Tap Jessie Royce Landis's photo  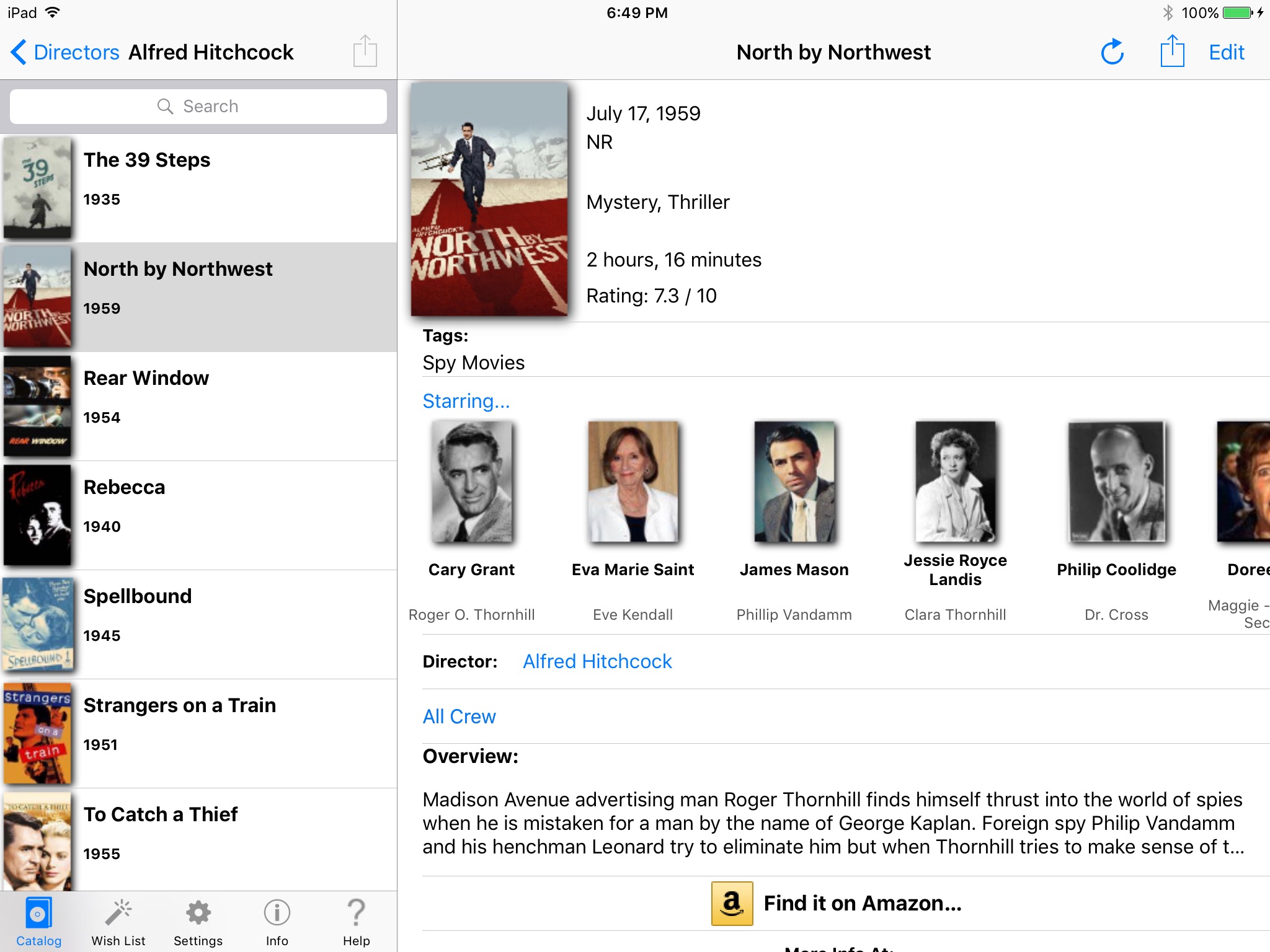[956, 482]
